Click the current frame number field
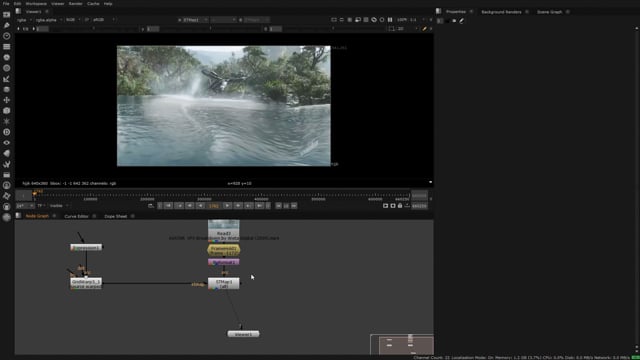 pyautogui.click(x=214, y=206)
